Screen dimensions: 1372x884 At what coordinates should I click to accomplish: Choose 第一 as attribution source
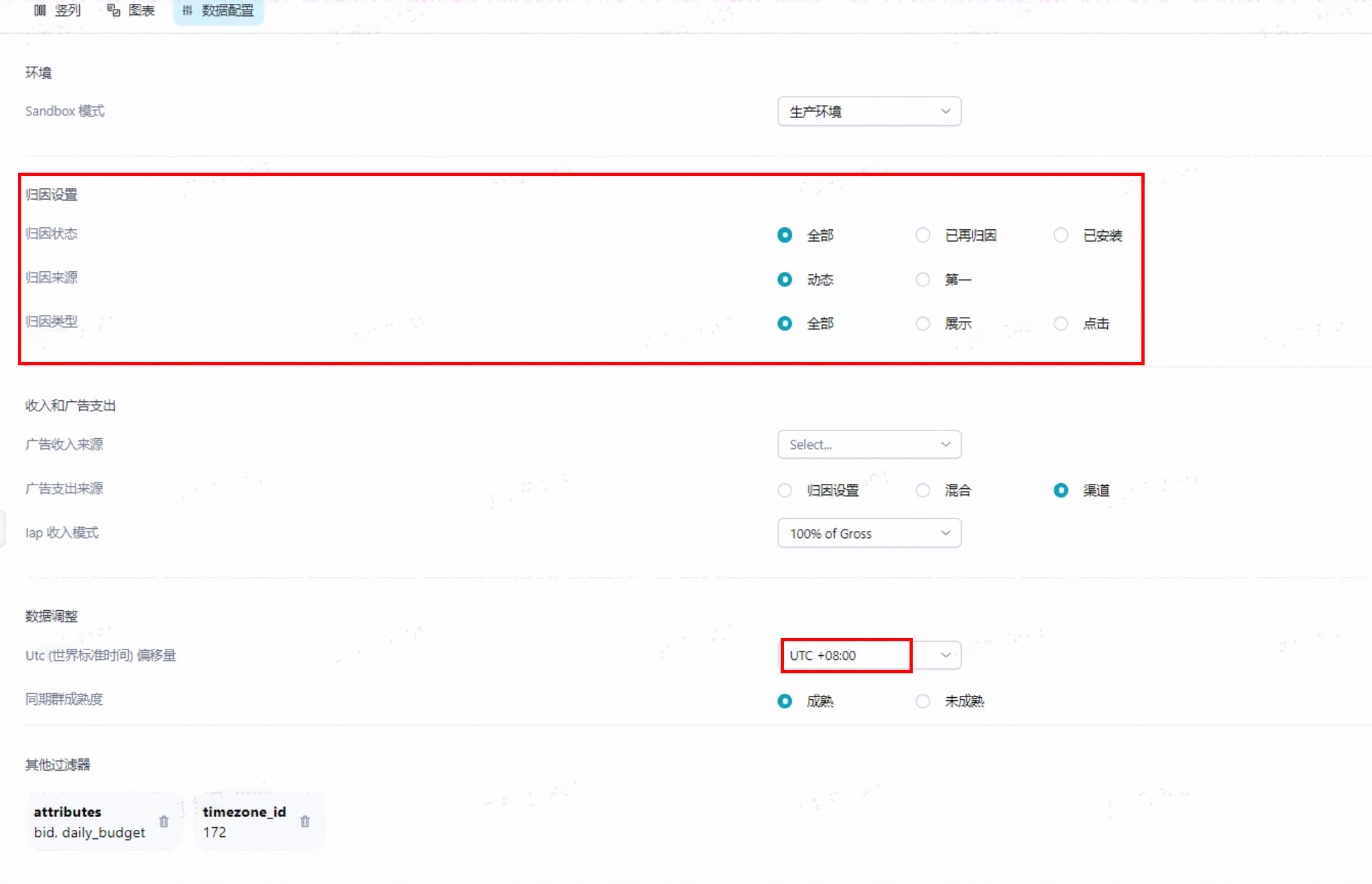(x=922, y=279)
